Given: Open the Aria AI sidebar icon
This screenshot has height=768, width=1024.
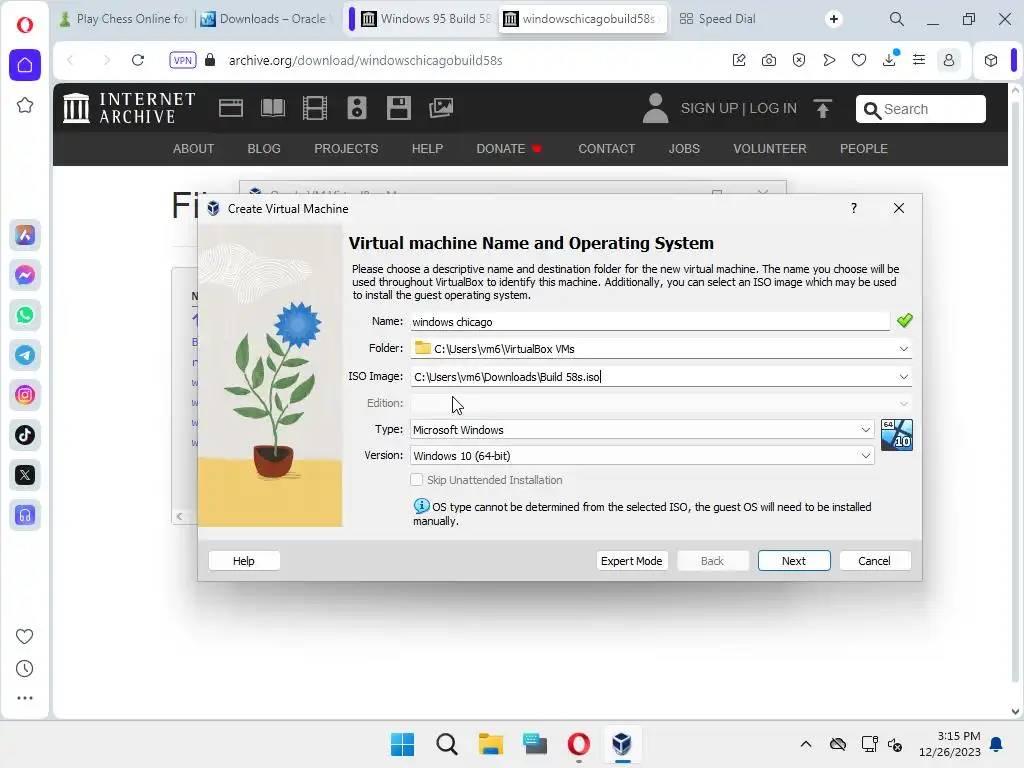Looking at the screenshot, I should [25, 235].
